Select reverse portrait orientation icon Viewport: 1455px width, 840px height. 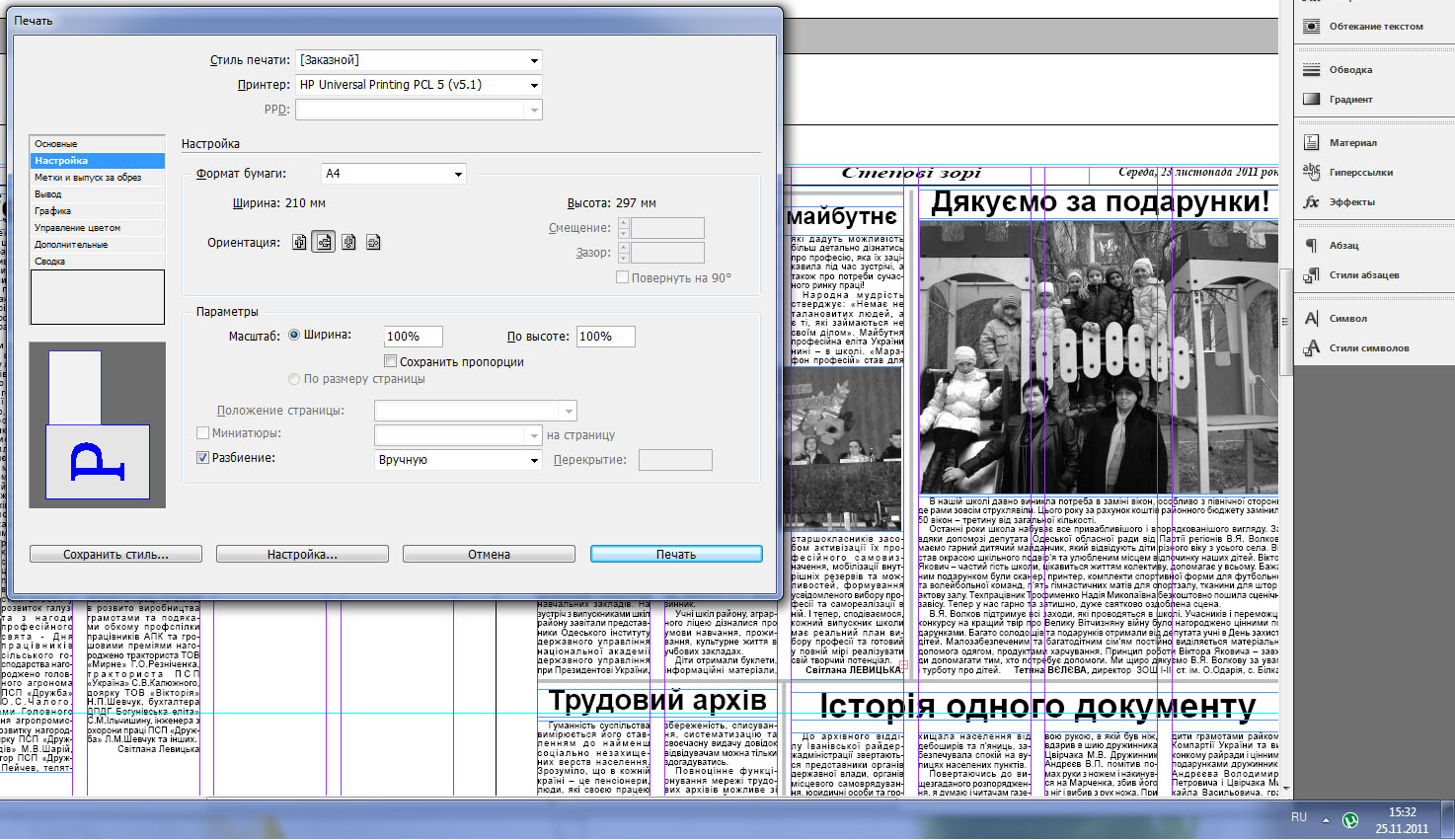coord(348,242)
